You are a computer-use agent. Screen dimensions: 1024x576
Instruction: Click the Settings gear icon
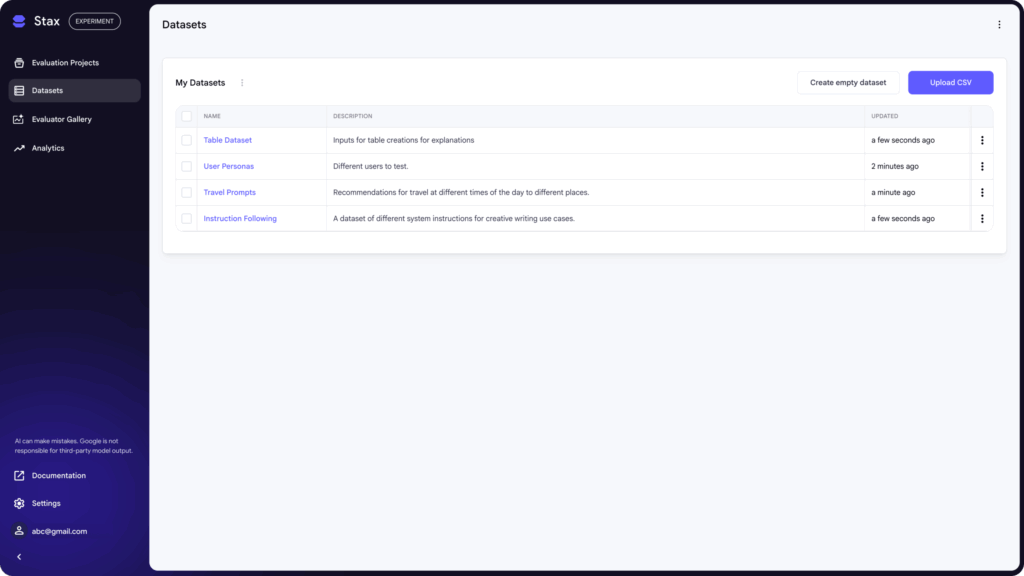[19, 504]
